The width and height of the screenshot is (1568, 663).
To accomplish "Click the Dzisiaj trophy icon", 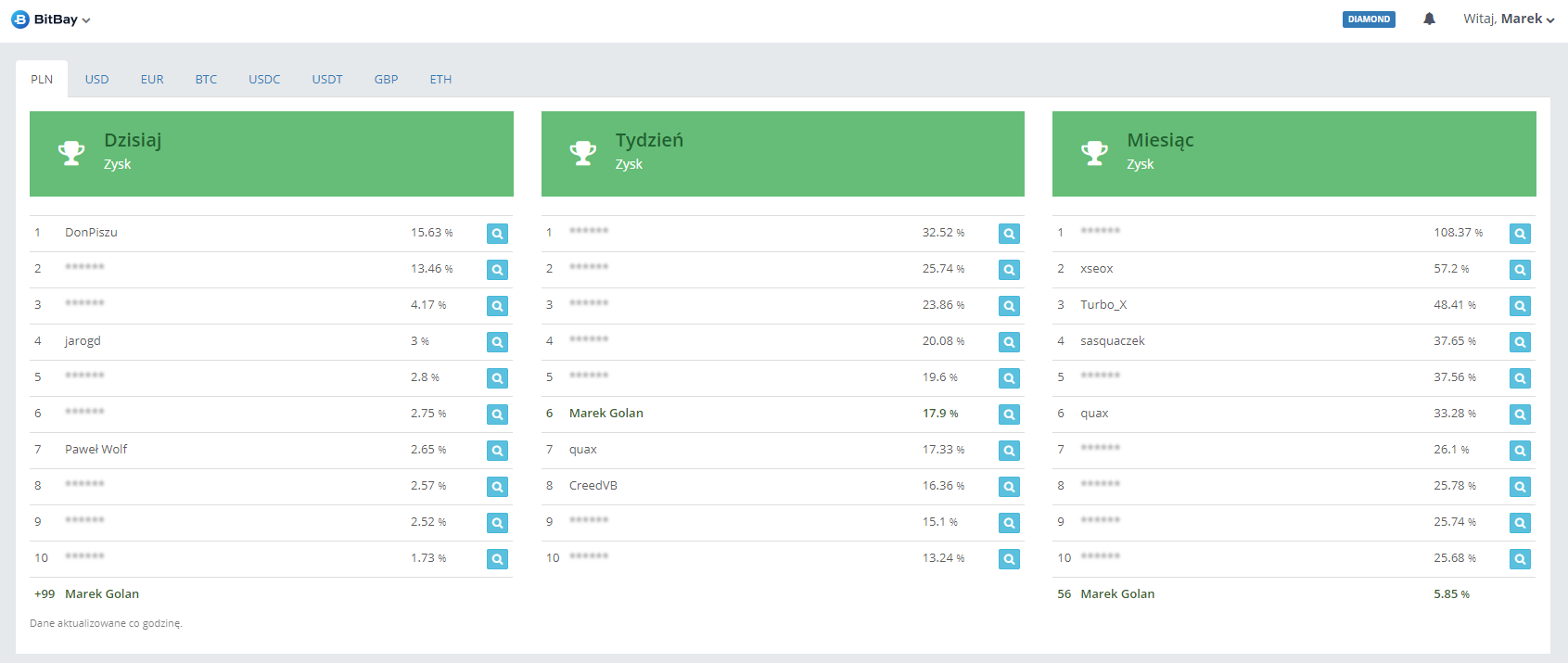I will pos(71,153).
